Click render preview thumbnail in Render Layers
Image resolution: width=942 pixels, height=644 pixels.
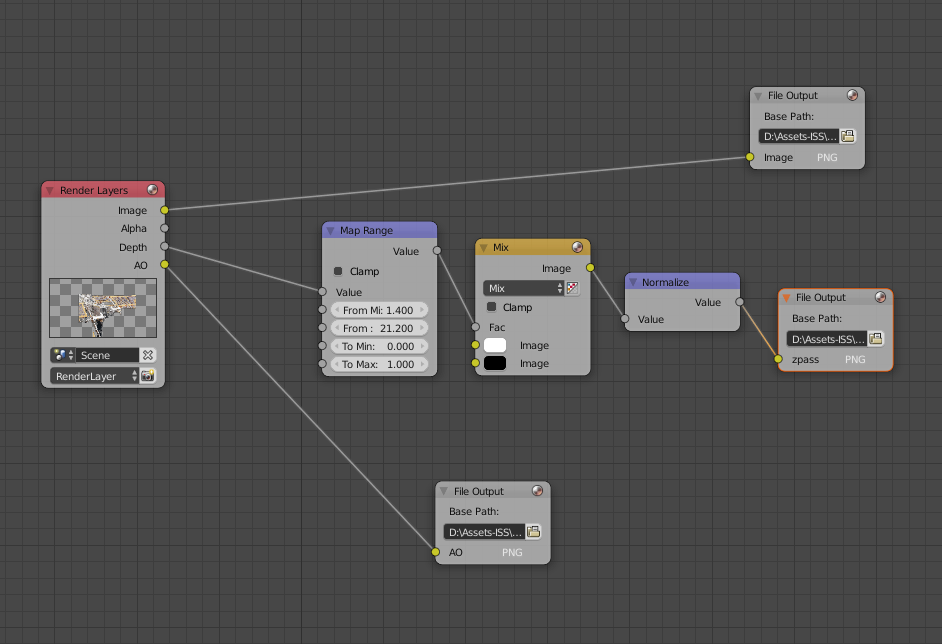click(x=103, y=308)
